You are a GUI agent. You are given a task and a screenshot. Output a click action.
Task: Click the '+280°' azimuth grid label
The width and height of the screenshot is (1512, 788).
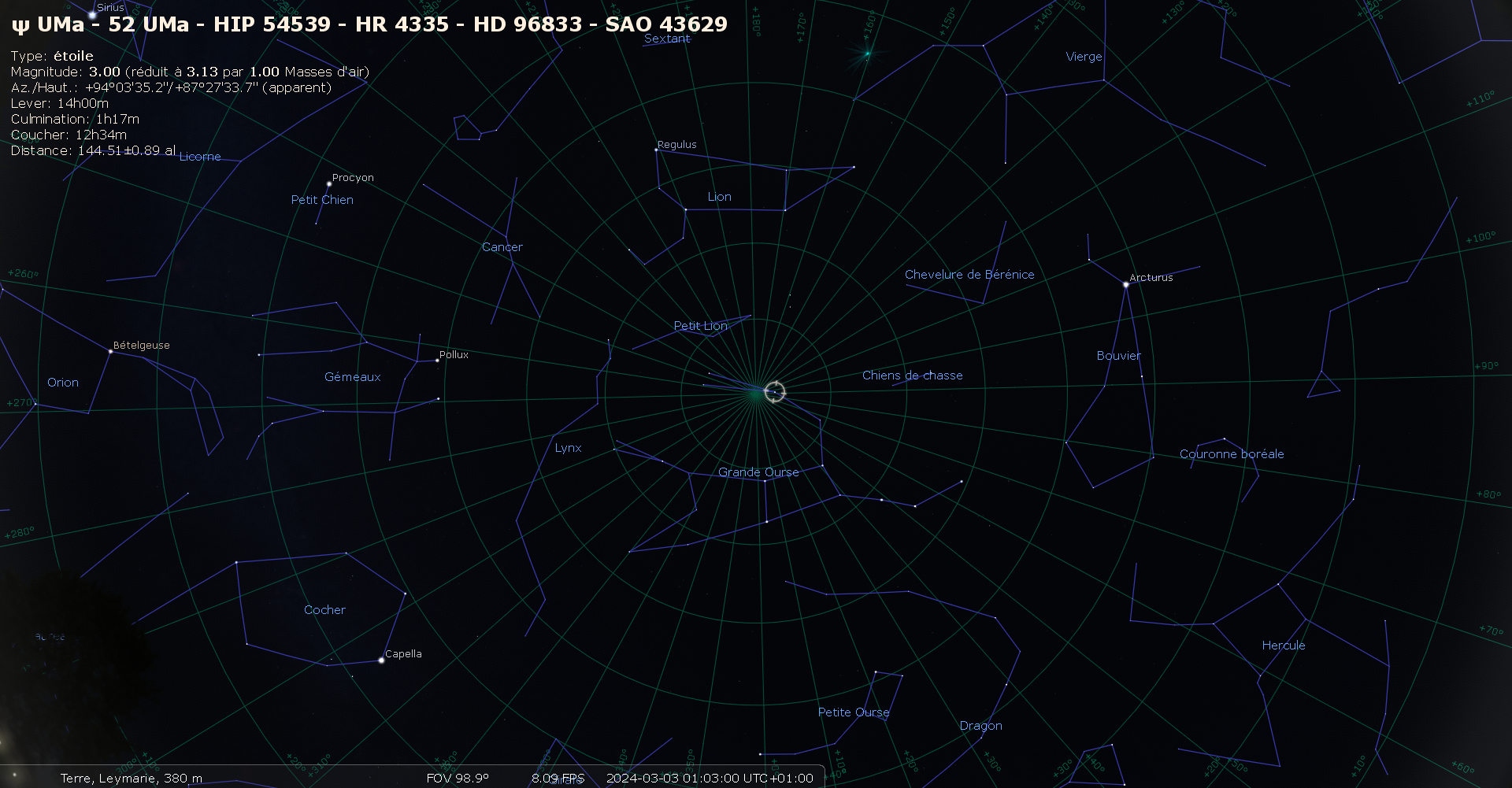(x=20, y=533)
